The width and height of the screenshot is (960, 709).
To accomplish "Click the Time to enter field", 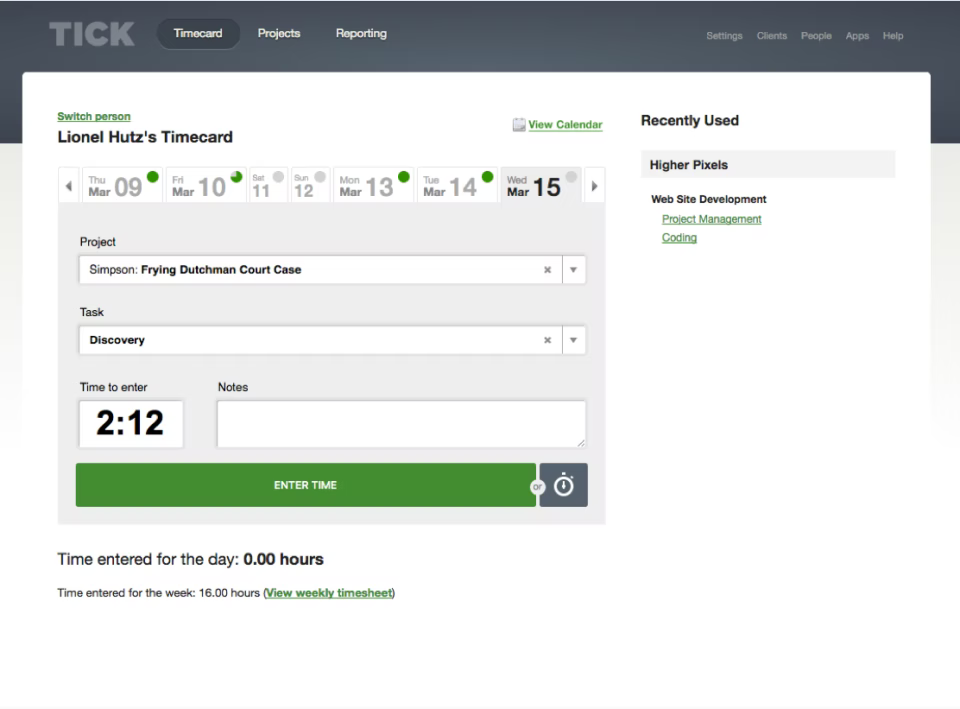I will click(x=131, y=424).
